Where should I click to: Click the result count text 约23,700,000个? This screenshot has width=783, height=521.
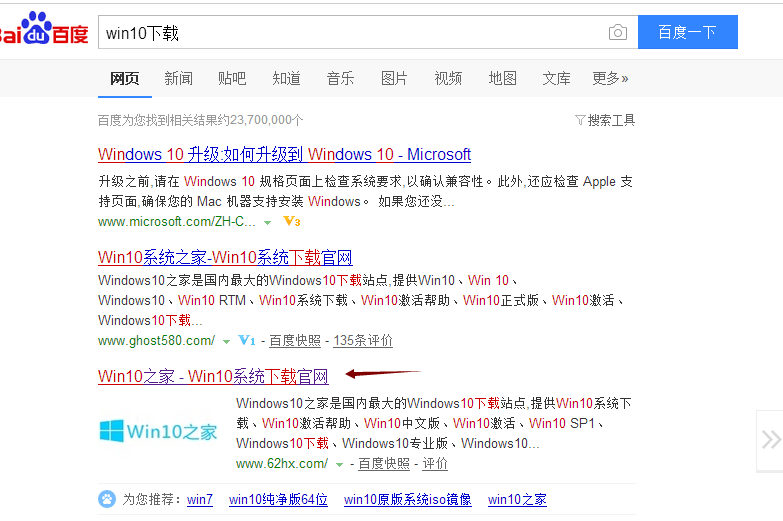pos(261,120)
